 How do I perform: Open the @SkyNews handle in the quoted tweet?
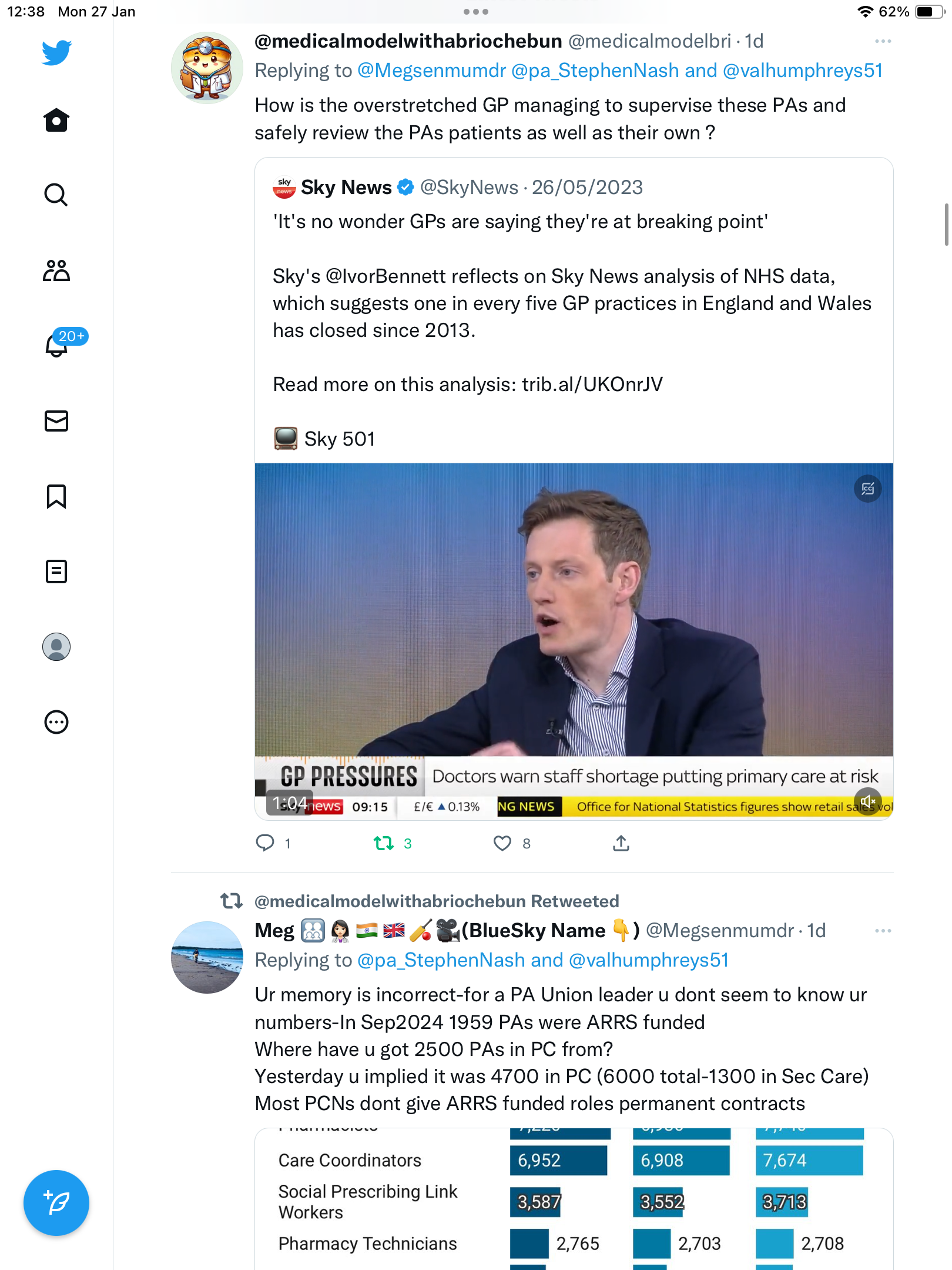469,188
